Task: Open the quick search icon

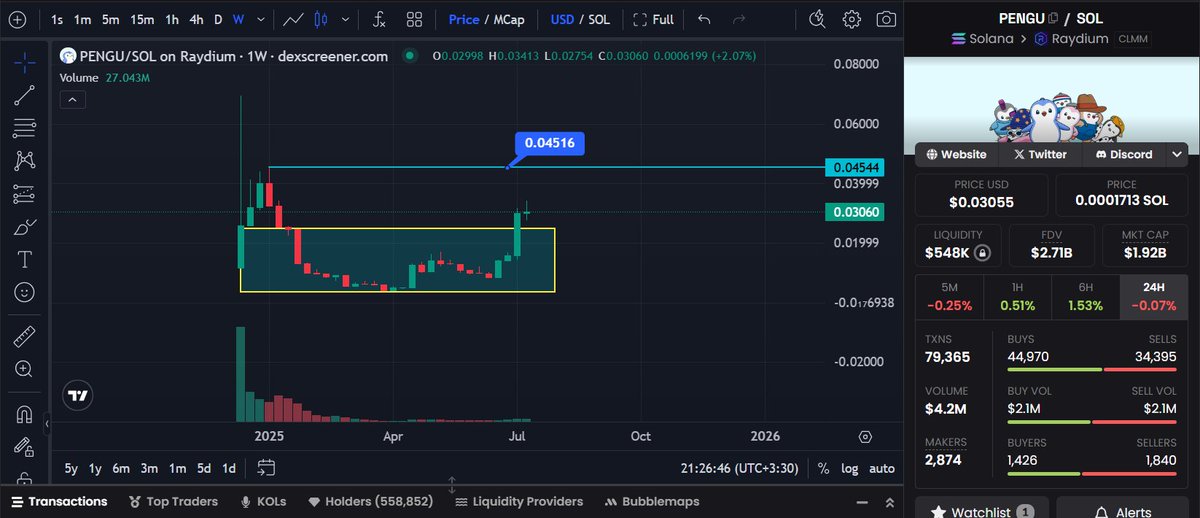Action: [x=817, y=19]
